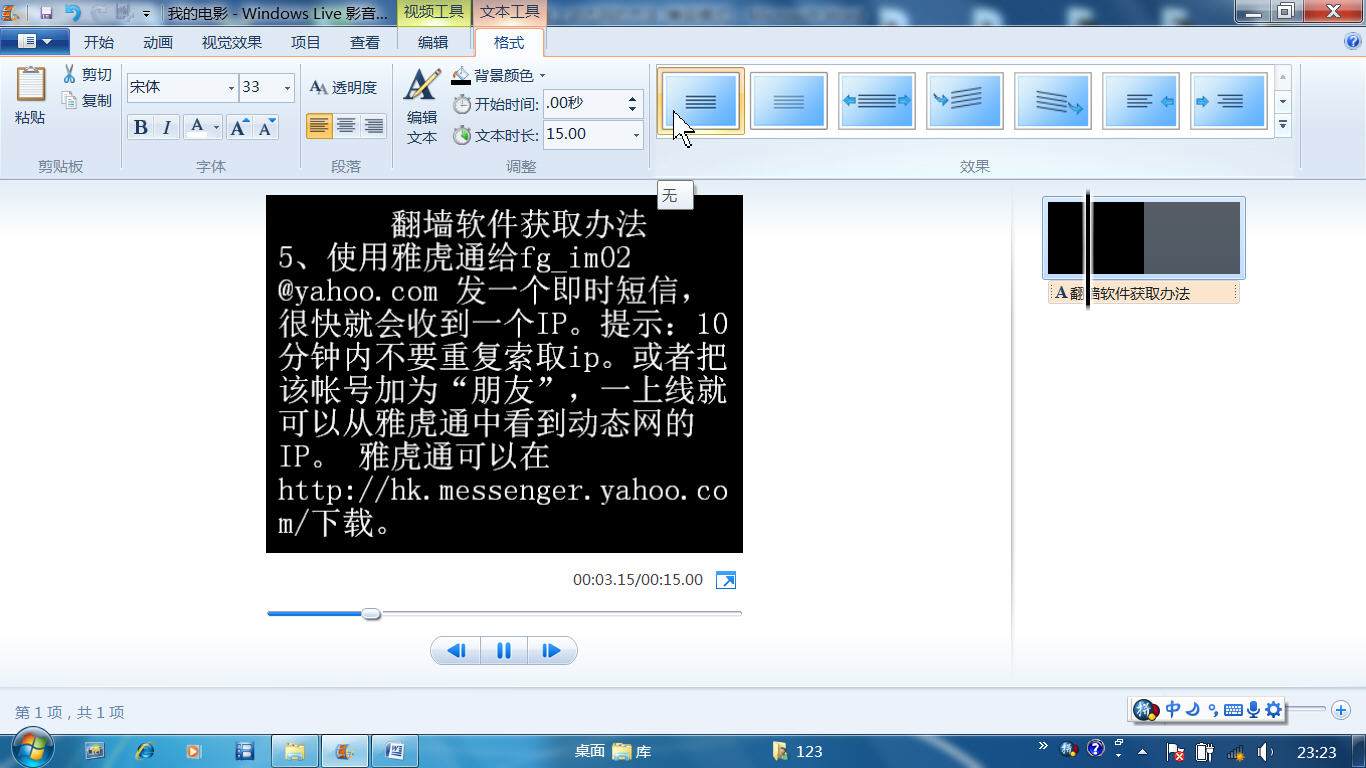Set paragraph alignment to center
1366x768 pixels.
coord(346,125)
